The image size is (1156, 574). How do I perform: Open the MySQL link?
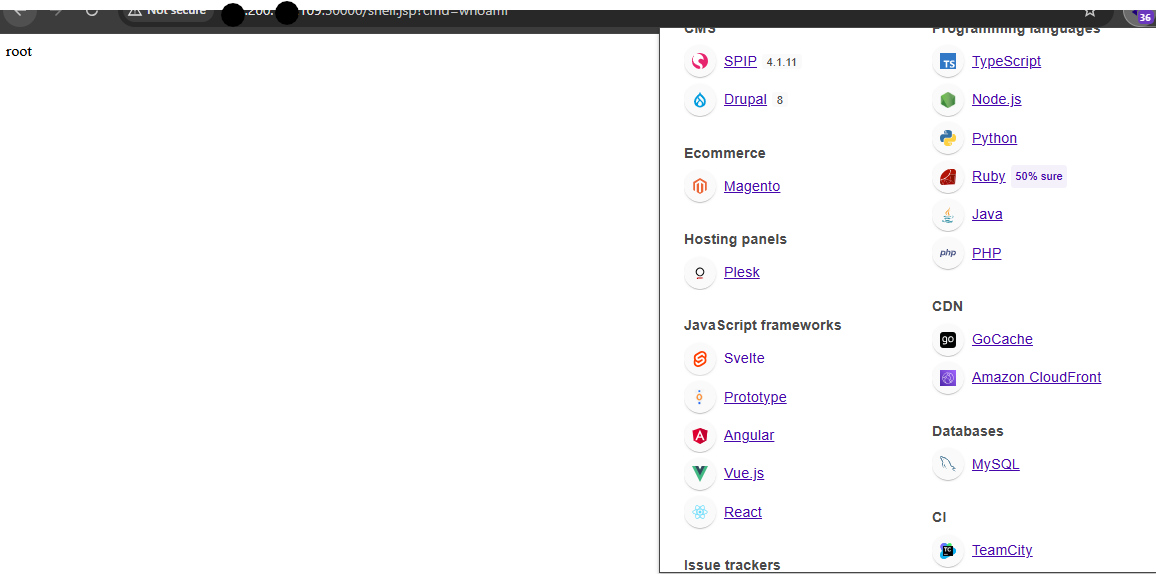[x=995, y=465]
